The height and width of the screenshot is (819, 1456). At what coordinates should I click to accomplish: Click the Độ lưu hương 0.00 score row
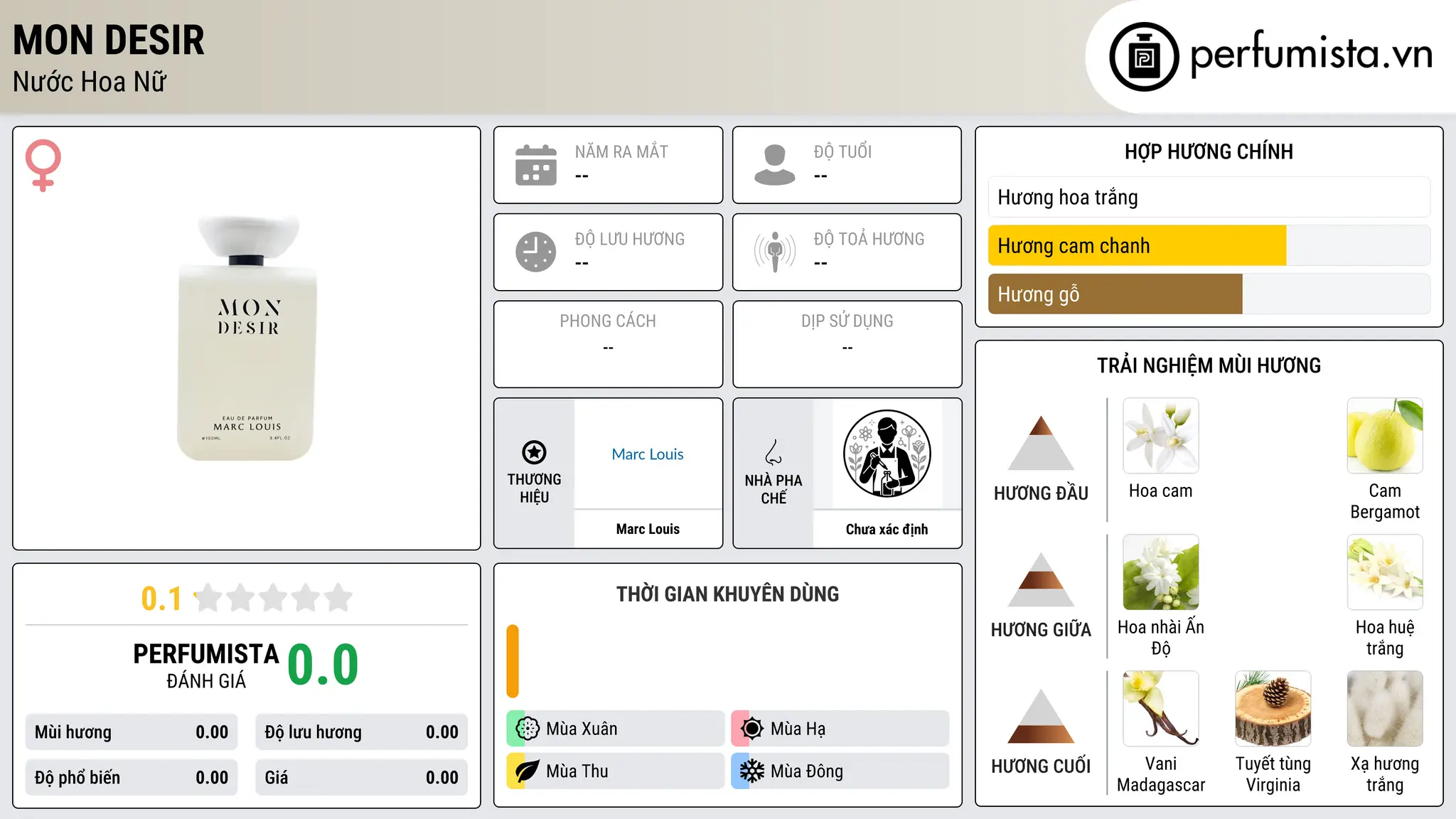(362, 732)
